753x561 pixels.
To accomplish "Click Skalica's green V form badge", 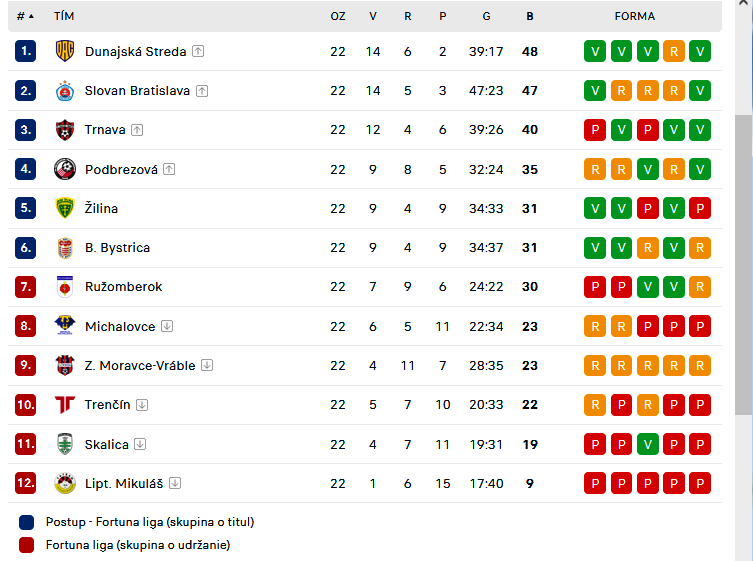I will [647, 444].
